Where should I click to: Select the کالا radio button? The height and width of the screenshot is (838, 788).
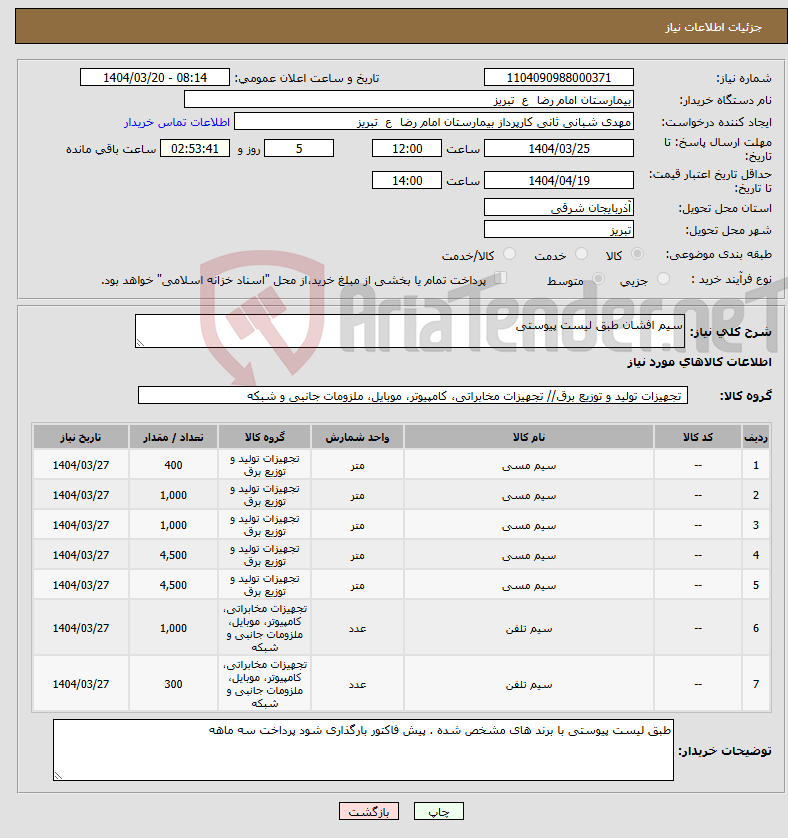(x=637, y=254)
